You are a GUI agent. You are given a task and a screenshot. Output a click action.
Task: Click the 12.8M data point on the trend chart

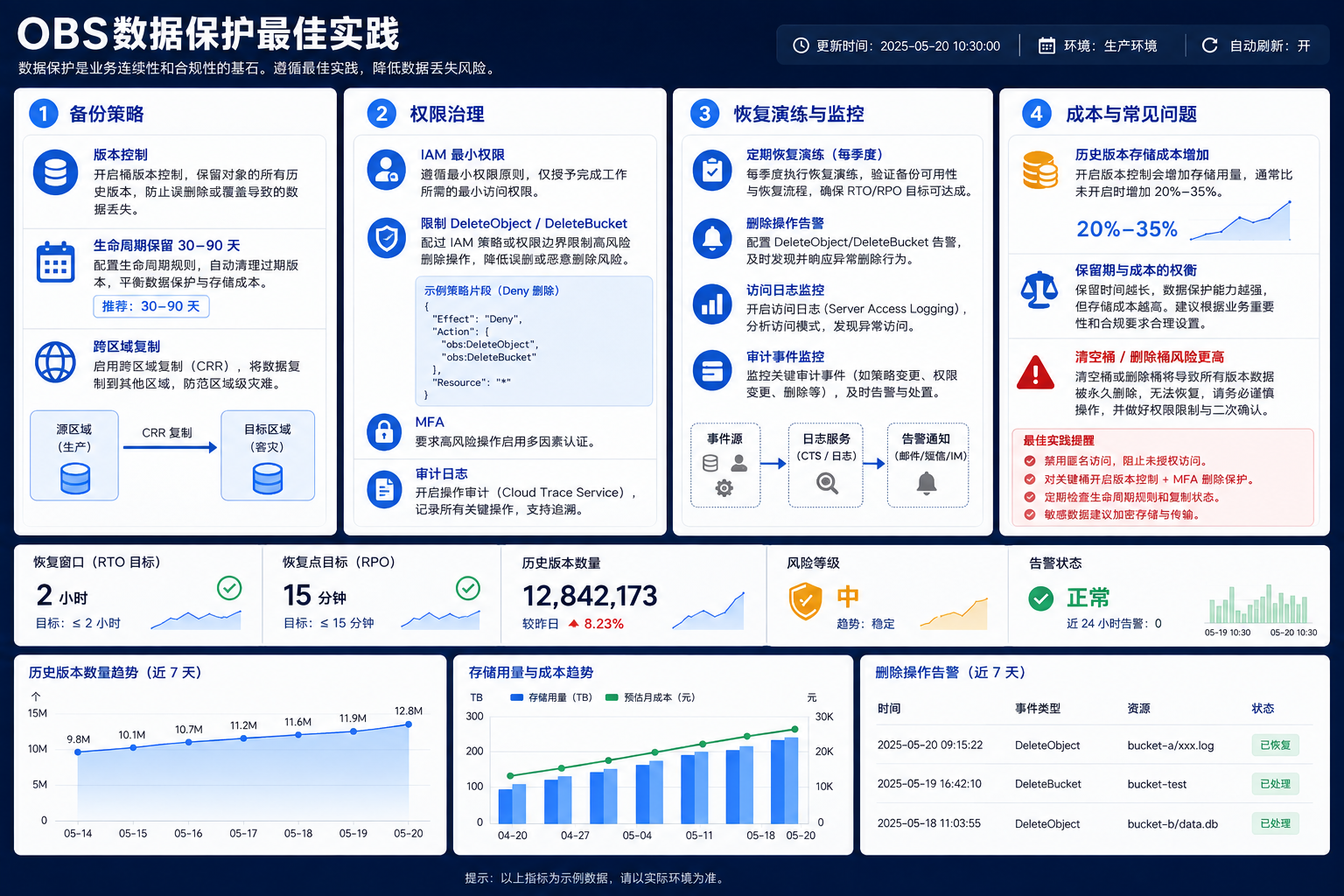(409, 724)
